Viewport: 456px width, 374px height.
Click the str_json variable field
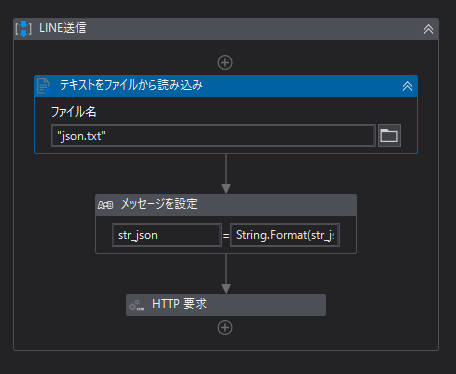(167, 235)
